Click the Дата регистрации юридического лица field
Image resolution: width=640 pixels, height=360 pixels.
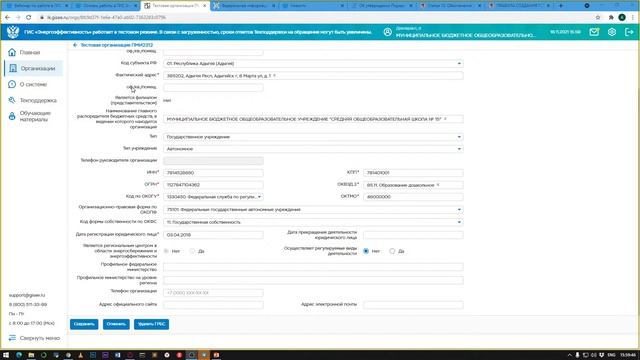(x=213, y=235)
